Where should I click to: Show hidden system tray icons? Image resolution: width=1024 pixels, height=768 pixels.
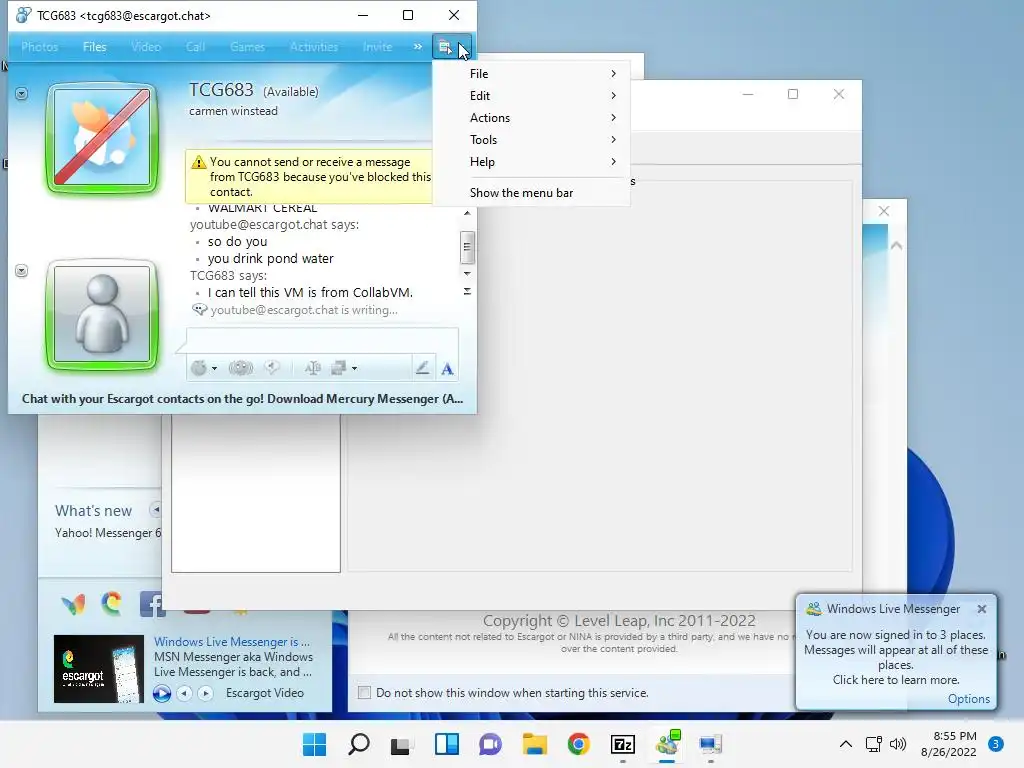(x=846, y=744)
